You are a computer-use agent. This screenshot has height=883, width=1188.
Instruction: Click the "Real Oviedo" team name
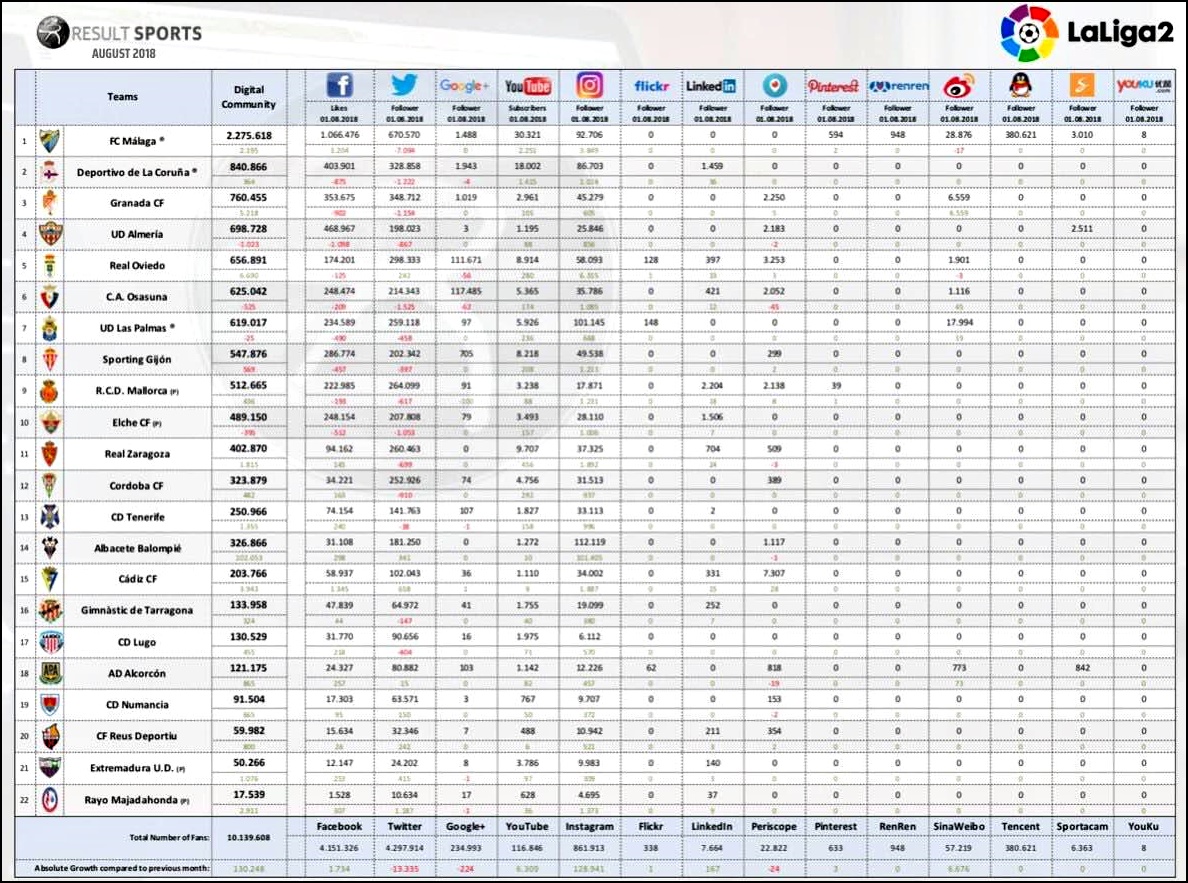click(x=137, y=266)
